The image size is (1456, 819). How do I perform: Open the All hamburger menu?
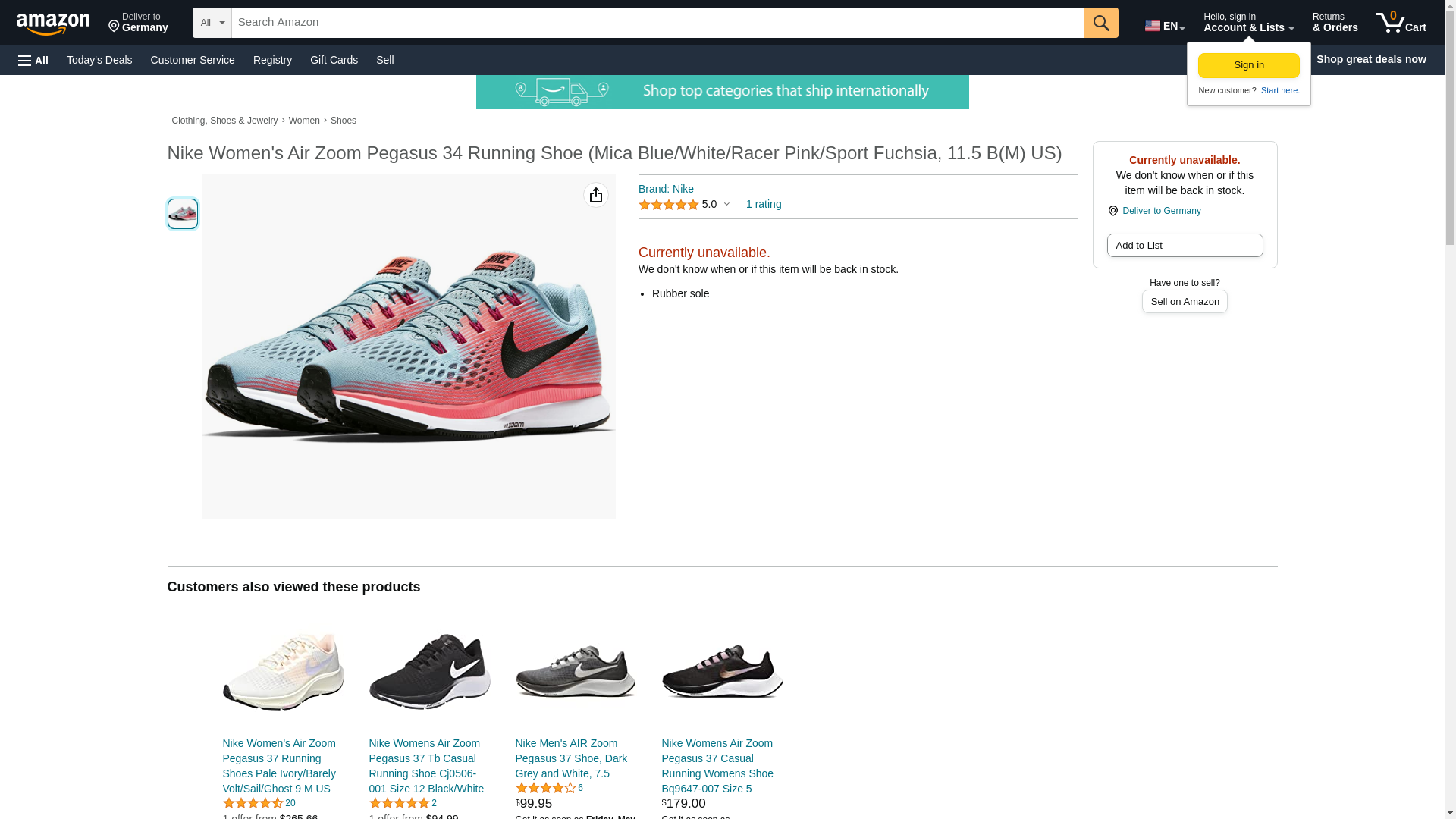tap(33, 60)
